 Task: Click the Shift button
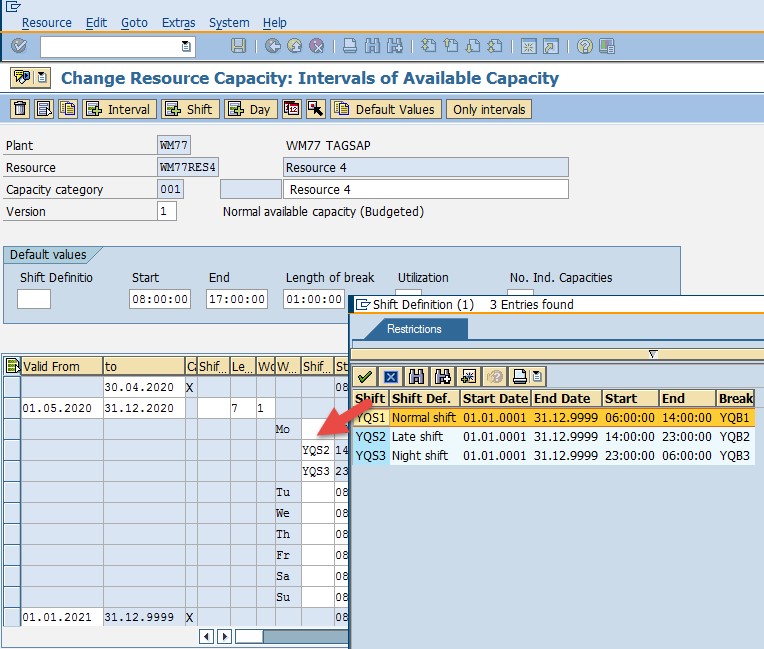tap(191, 109)
